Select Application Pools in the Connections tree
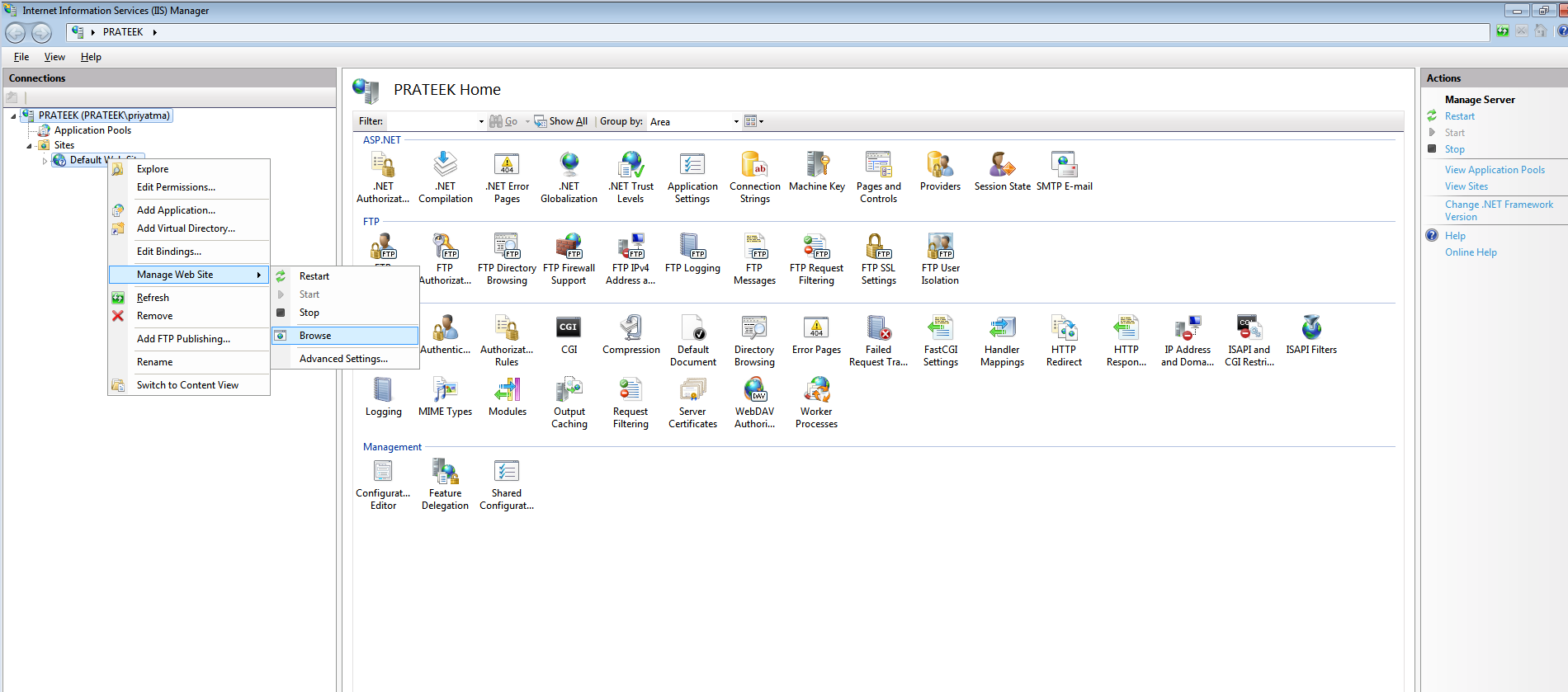 [92, 130]
